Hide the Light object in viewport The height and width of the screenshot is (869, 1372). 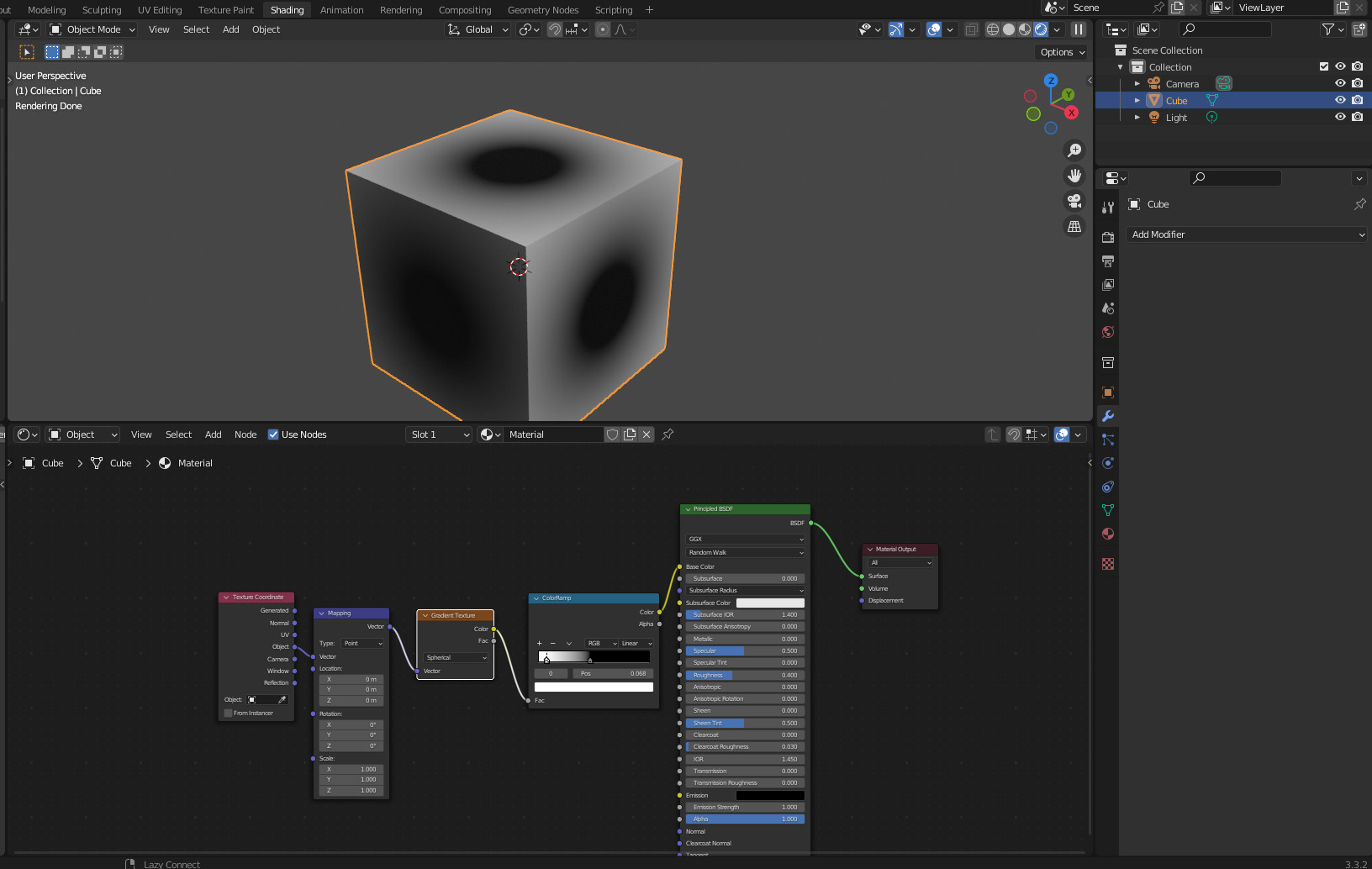[x=1340, y=117]
